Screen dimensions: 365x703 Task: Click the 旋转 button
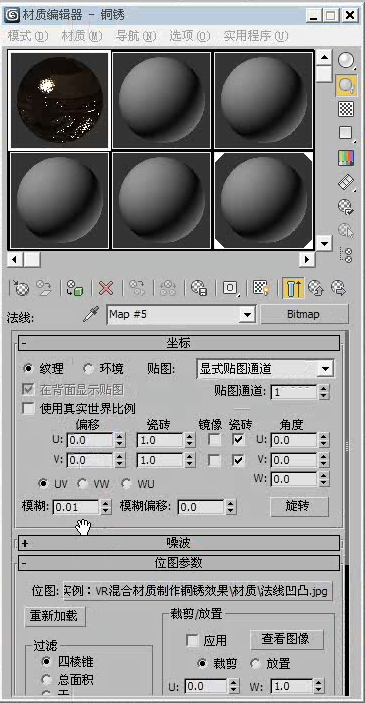[300, 507]
